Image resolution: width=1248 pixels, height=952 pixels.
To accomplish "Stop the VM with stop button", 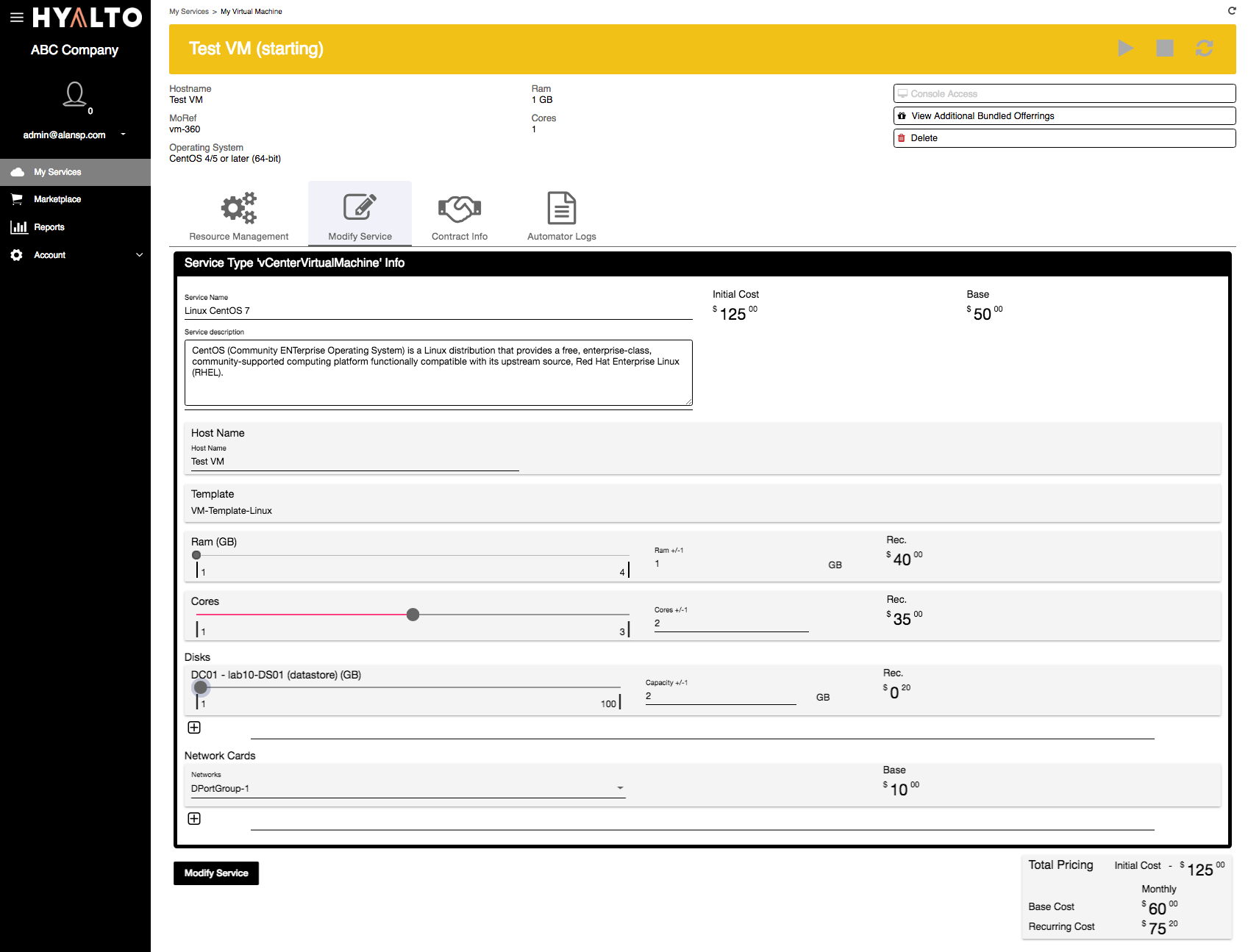I will pyautogui.click(x=1165, y=49).
